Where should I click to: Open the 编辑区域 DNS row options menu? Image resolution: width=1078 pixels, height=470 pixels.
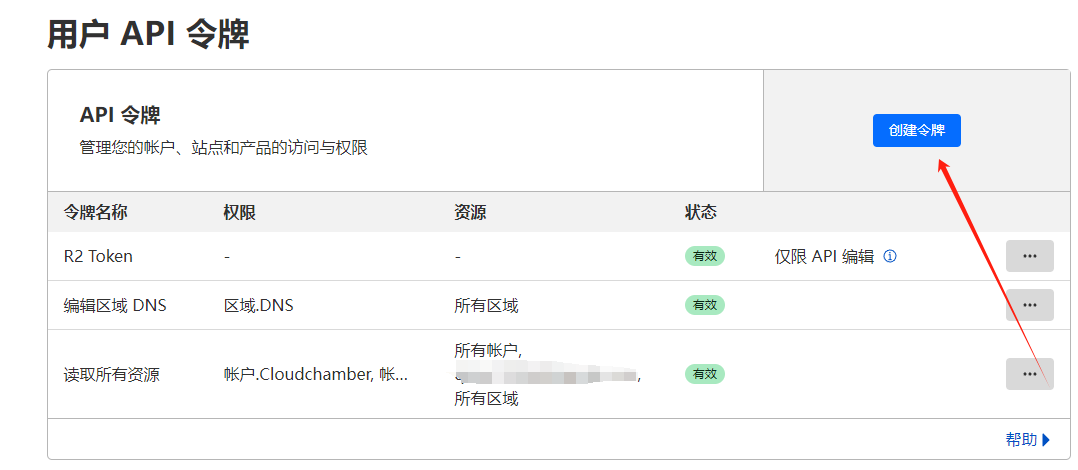tap(1029, 305)
